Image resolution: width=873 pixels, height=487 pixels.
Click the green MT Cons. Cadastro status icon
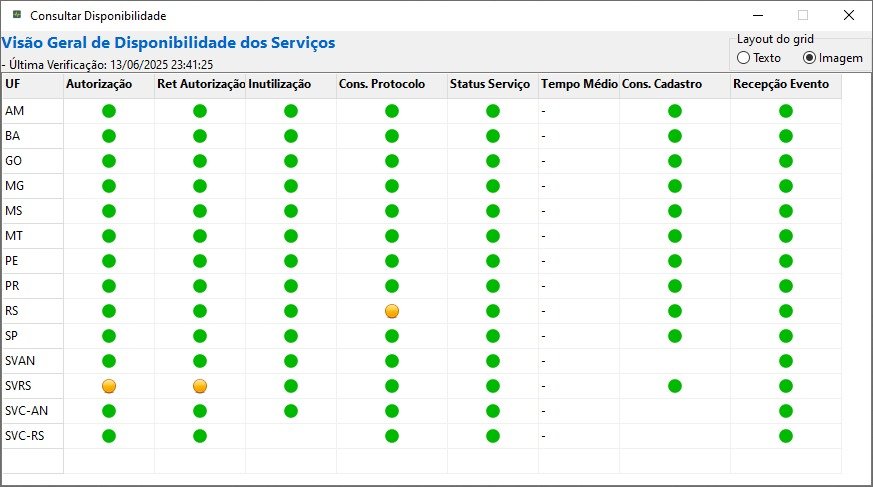[675, 237]
